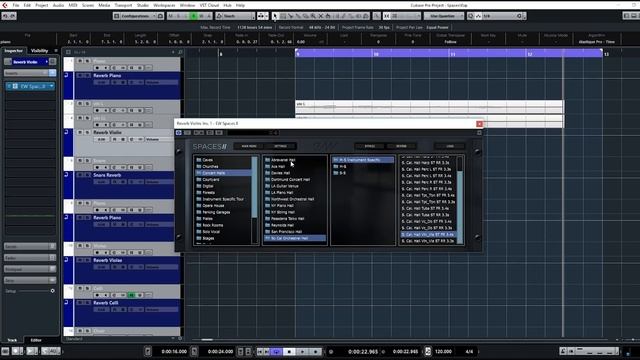Select the So Cal Orchestral Hall folder
This screenshot has height=360, width=640.
point(295,238)
